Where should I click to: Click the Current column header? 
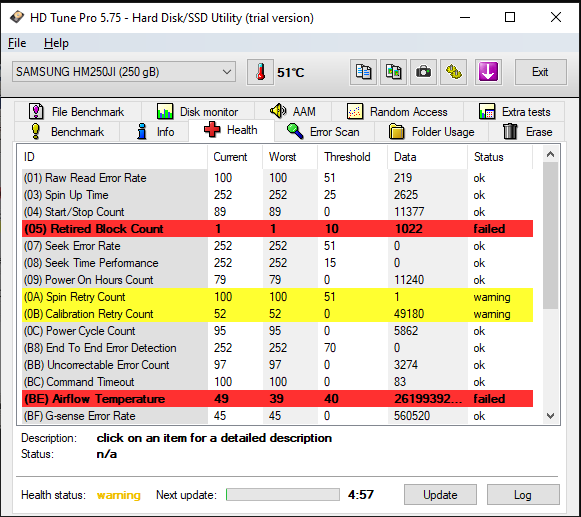click(235, 157)
